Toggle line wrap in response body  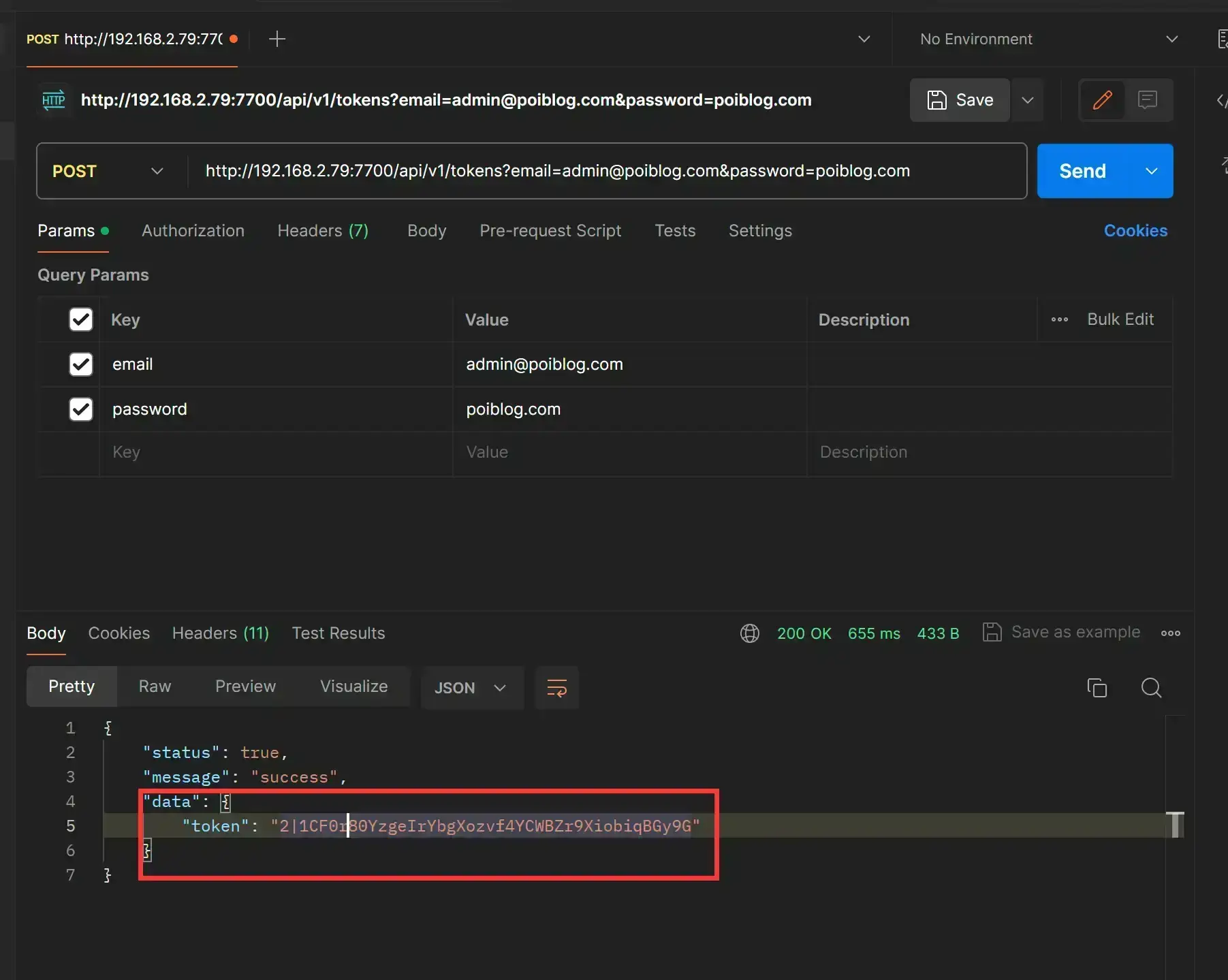click(x=556, y=688)
